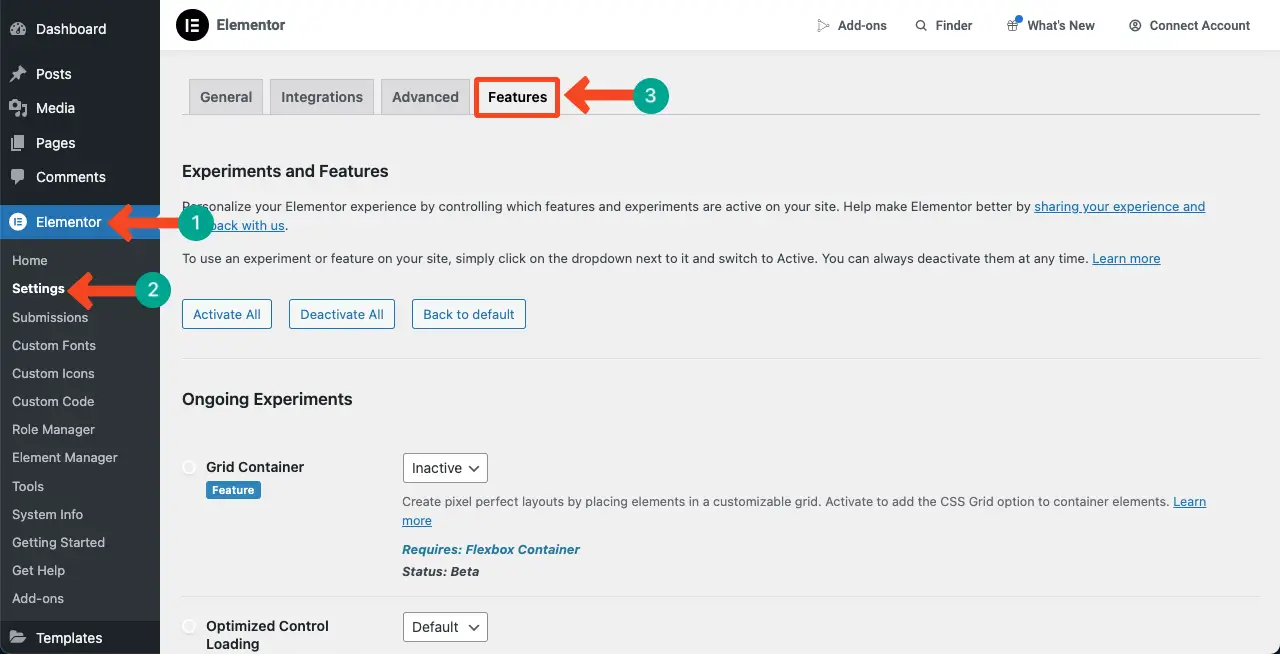This screenshot has width=1280, height=654.
Task: Open Role Manager in Elementor submenu
Action: click(53, 429)
